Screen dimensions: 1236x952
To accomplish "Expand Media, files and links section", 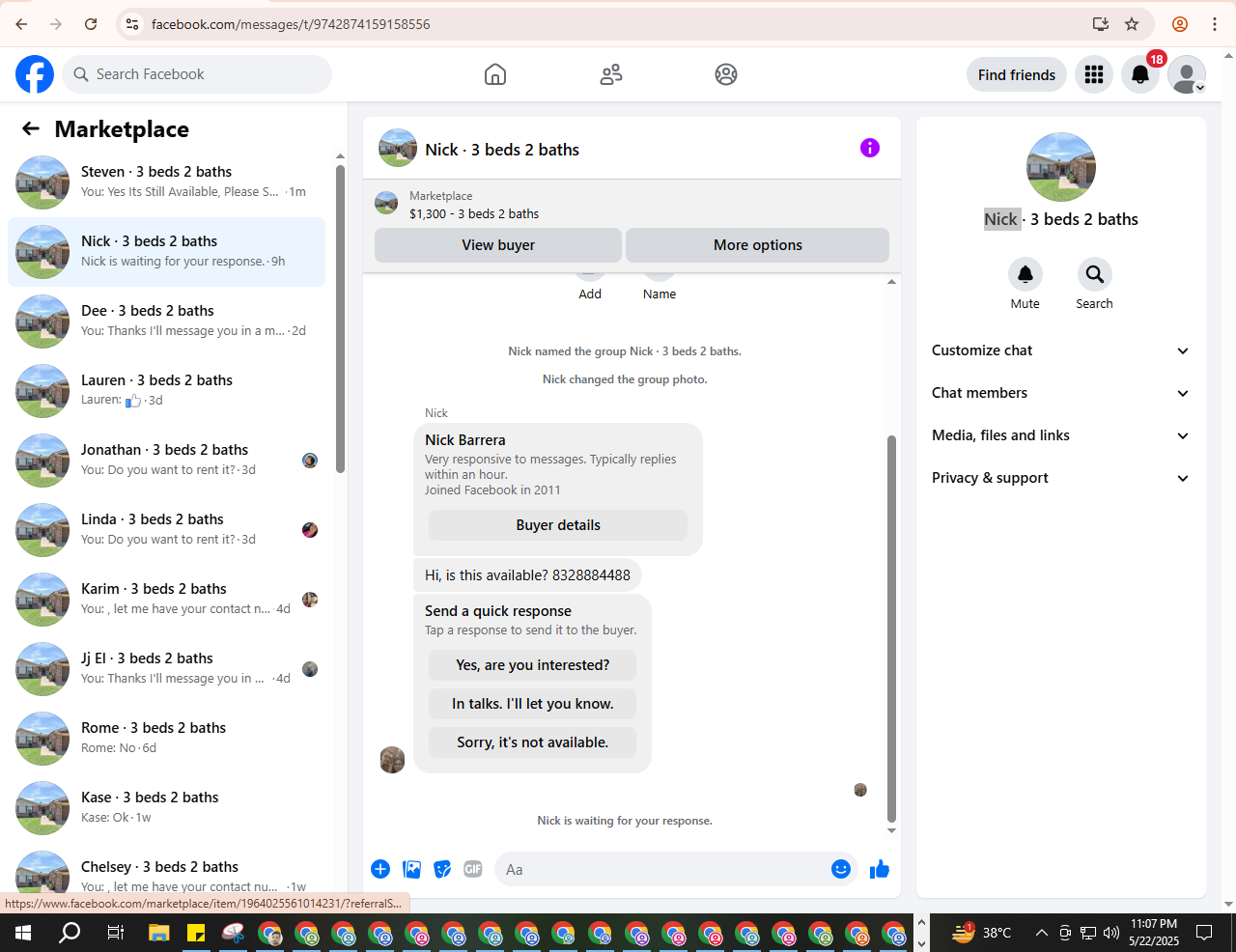I will 1060,435.
